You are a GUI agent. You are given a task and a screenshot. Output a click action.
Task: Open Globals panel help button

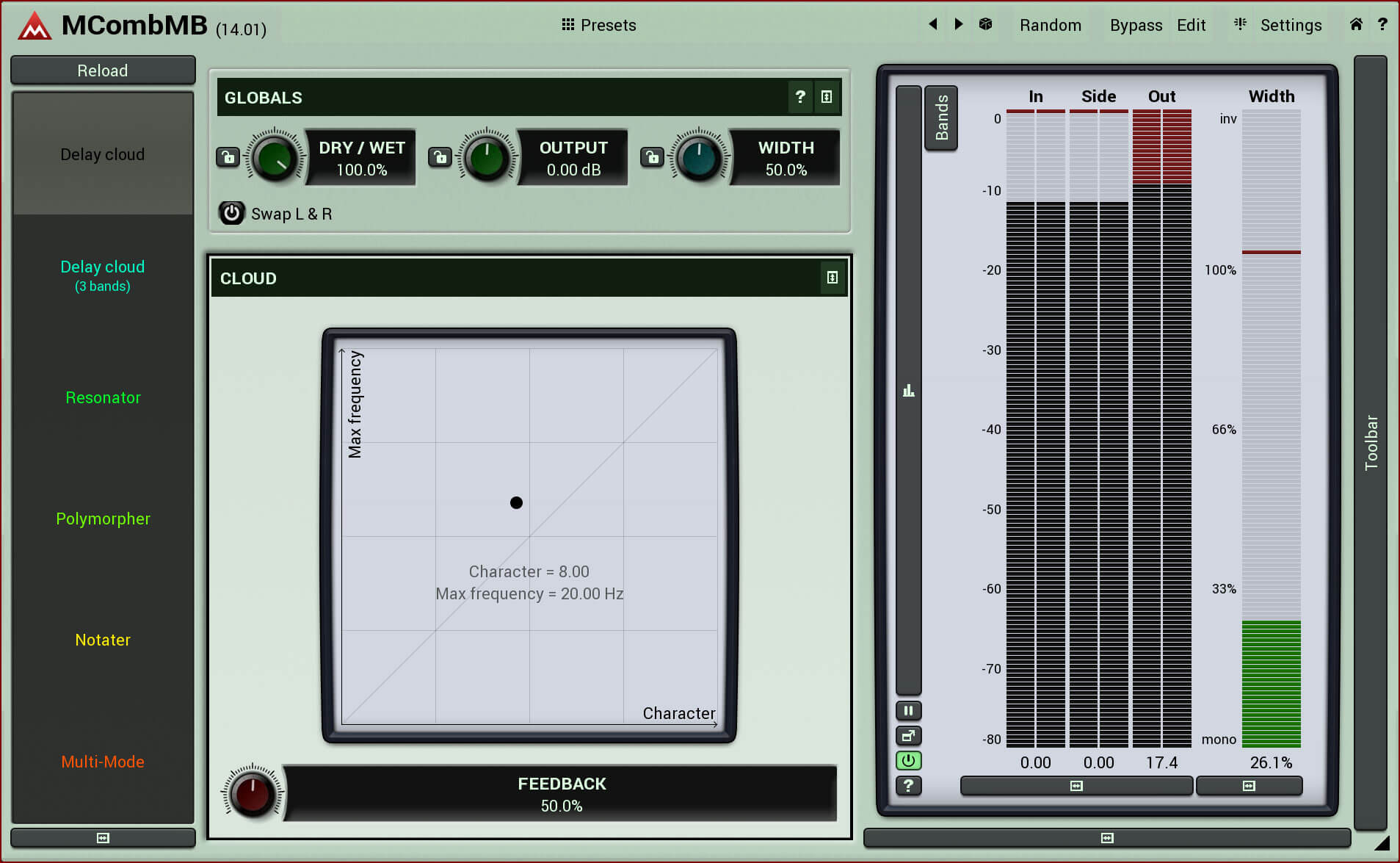800,97
